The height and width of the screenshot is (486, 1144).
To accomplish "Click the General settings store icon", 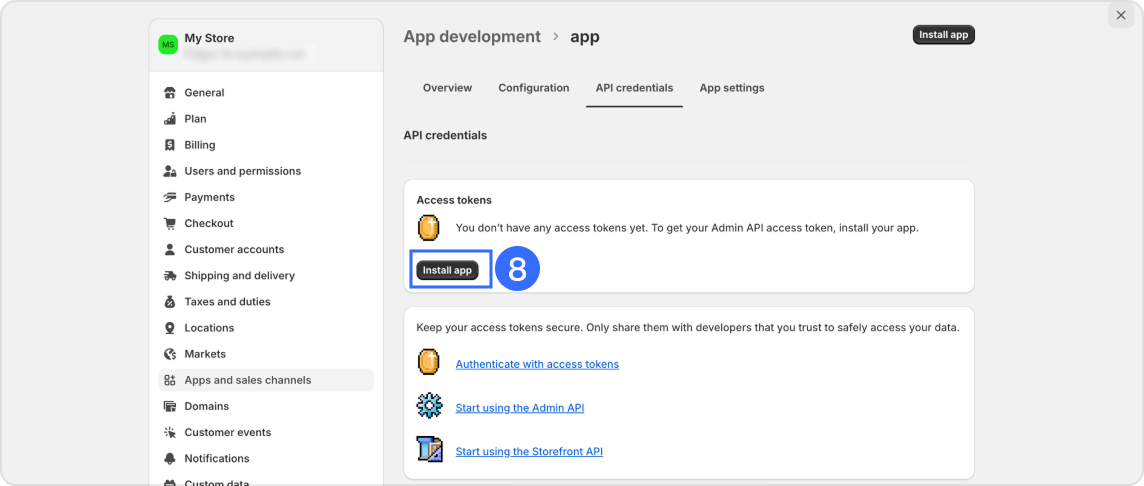I will coord(170,93).
